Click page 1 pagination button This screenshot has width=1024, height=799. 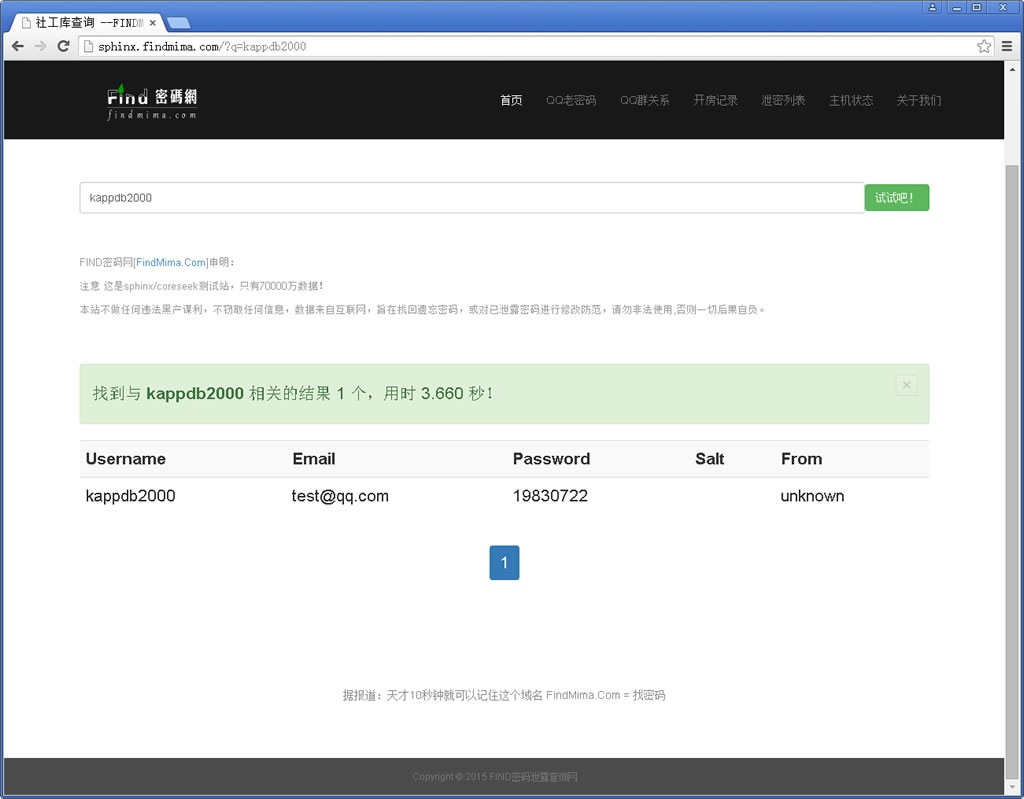pos(504,563)
